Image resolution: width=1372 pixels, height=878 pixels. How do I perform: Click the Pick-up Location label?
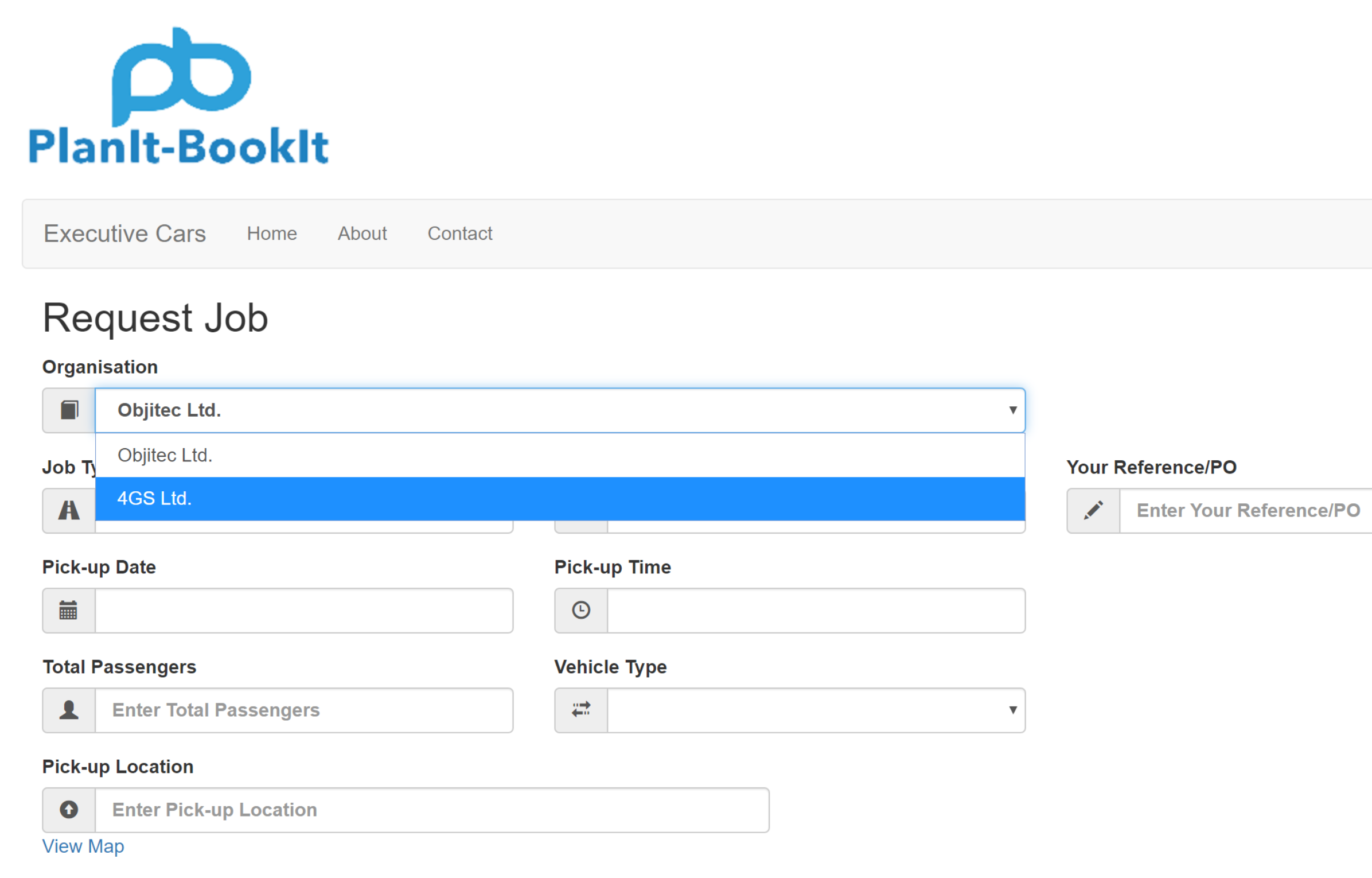click(x=118, y=767)
